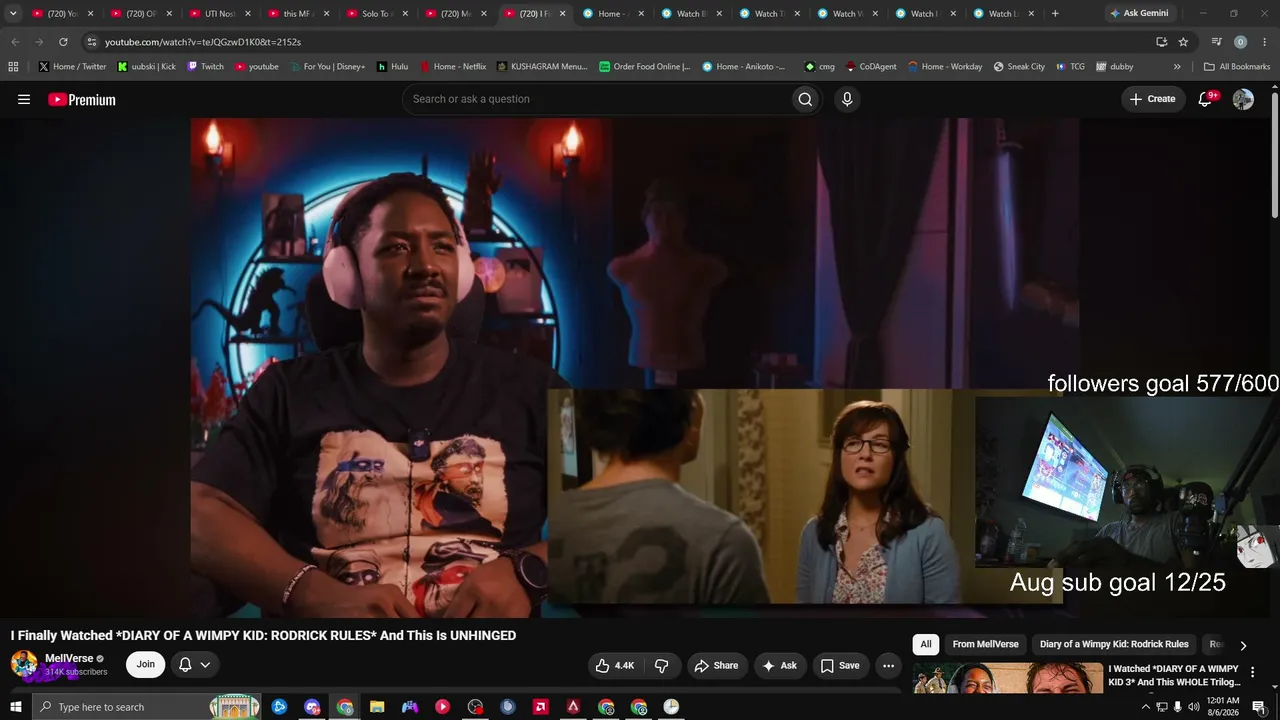1280x720 pixels.
Task: Open the DIARY OF A WIMPY KID 3 thumbnail
Action: click(1007, 678)
